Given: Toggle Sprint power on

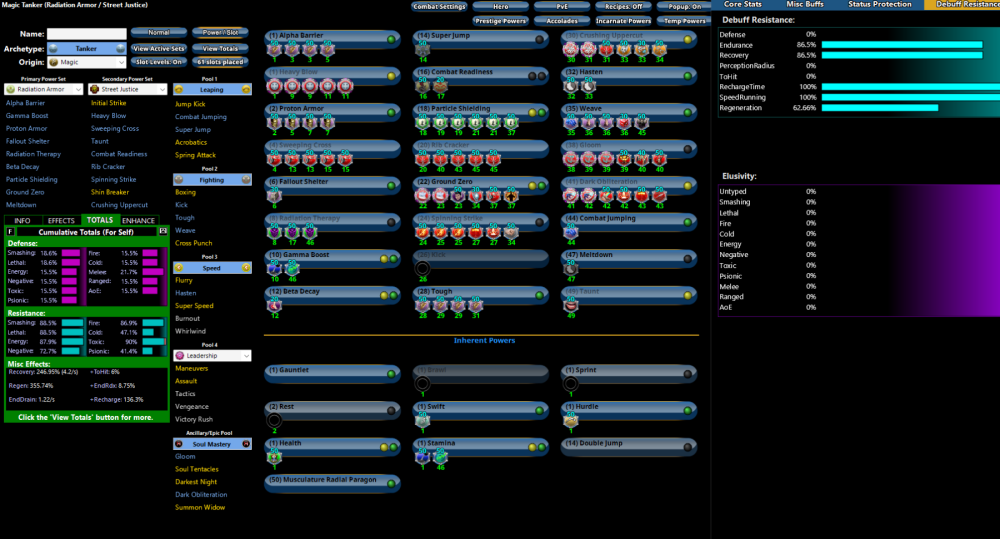Looking at the screenshot, I should [x=688, y=372].
